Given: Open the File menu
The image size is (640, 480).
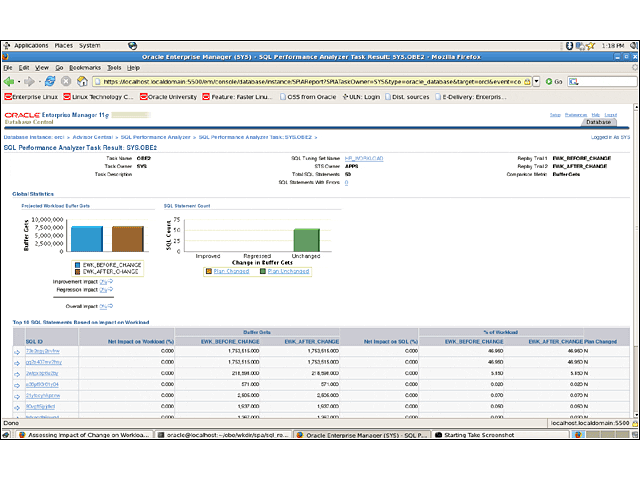Looking at the screenshot, I should [8, 68].
